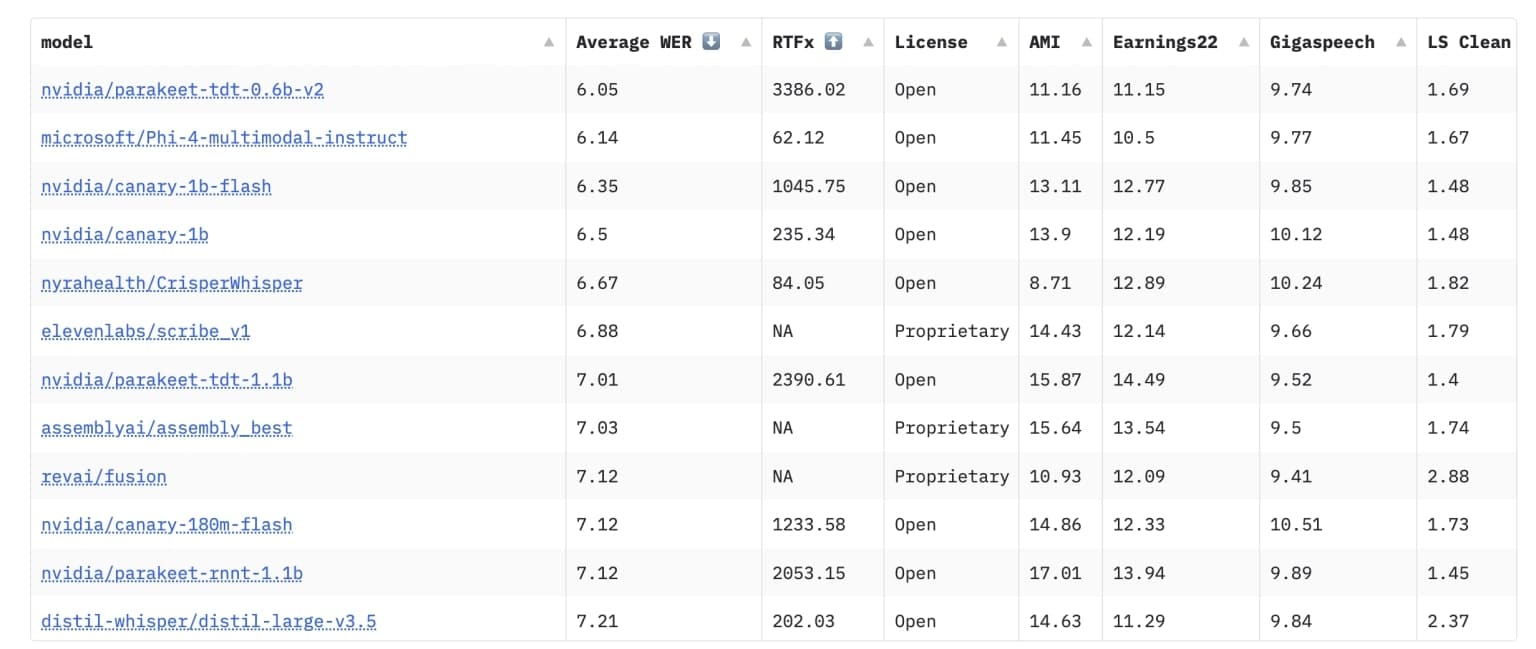Sort the table by the License column
This screenshot has height=649, width=1536.
point(1002,42)
